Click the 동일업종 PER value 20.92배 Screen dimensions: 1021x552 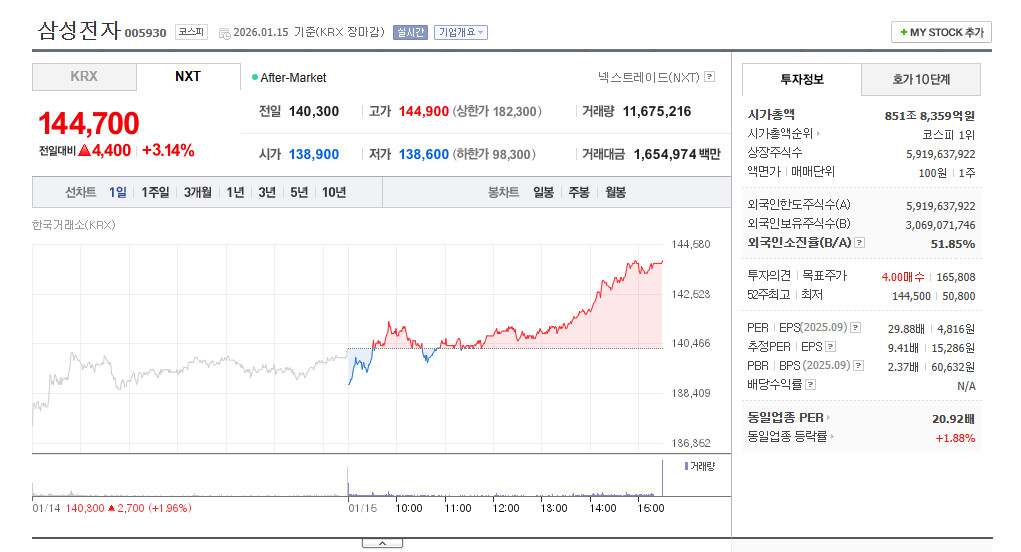[x=953, y=419]
